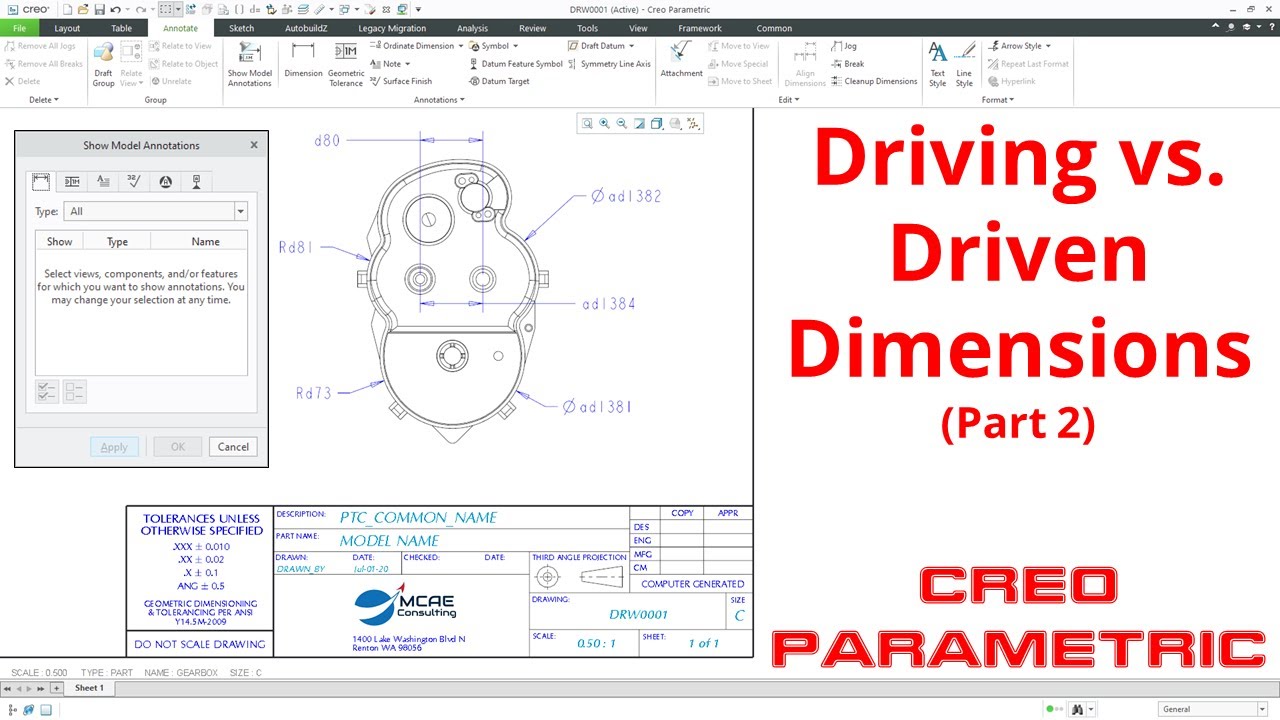Click Cancel in Show Model Annotations dialog
The width and height of the screenshot is (1280, 720).
click(233, 447)
